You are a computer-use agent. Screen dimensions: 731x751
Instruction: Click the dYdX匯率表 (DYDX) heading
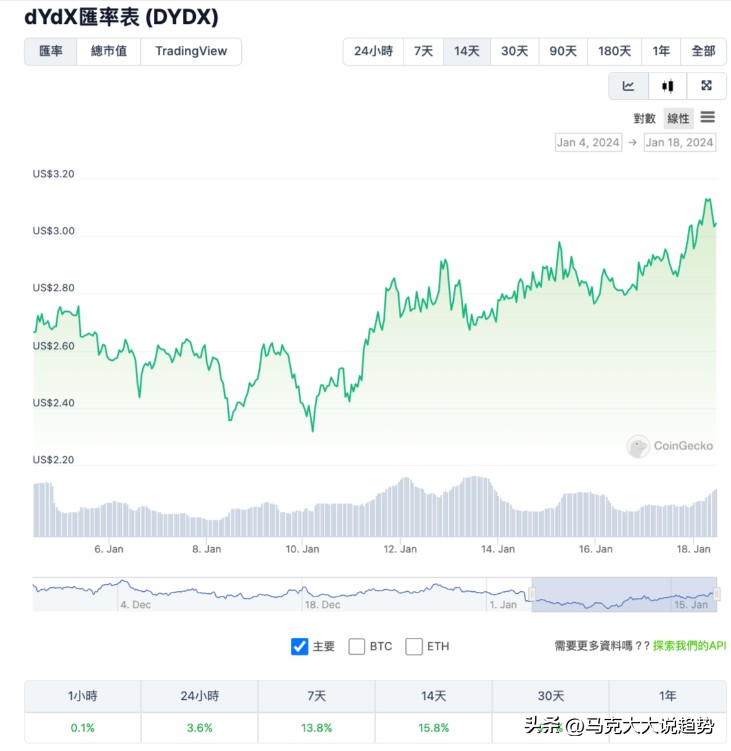point(121,17)
